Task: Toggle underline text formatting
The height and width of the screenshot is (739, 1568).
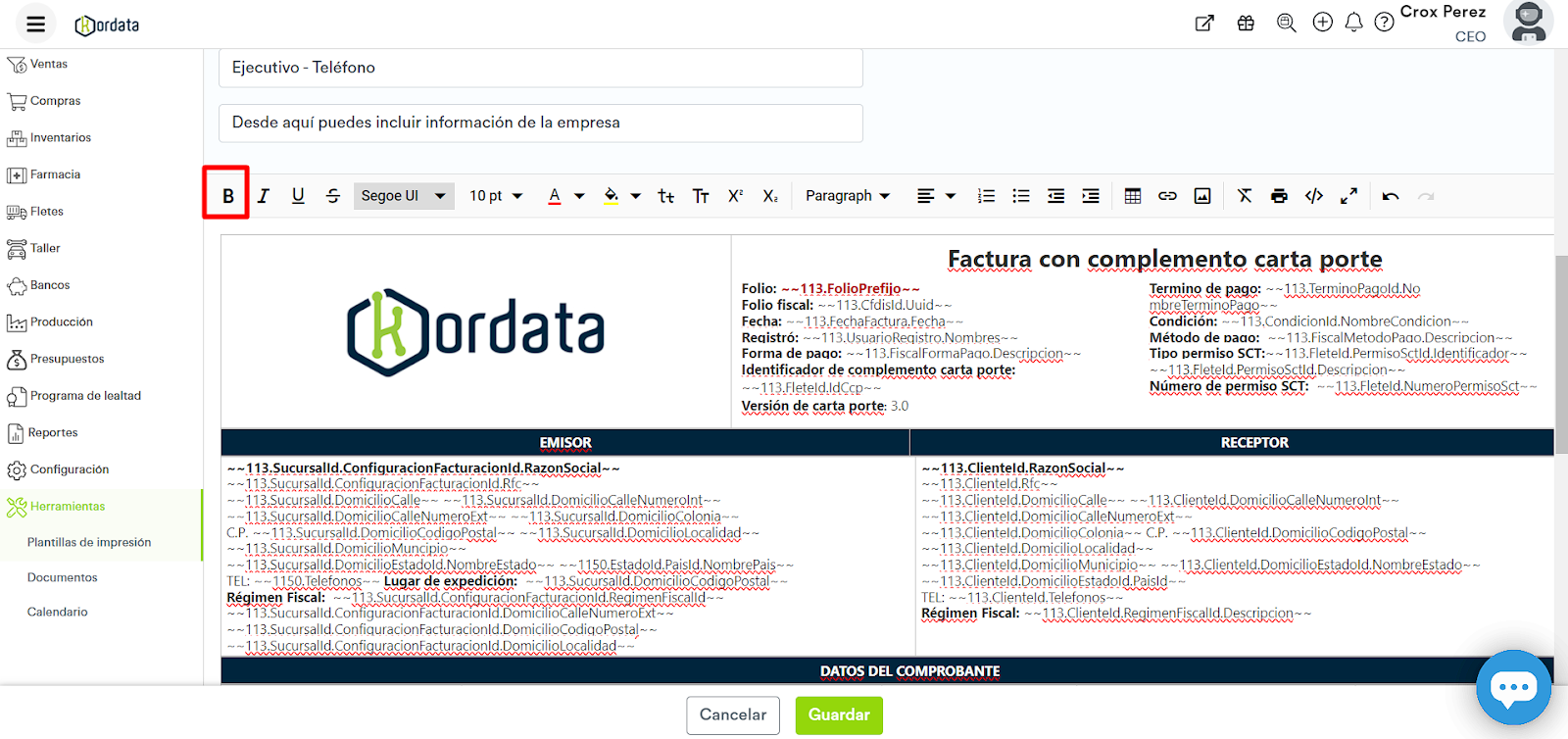Action: pos(298,196)
